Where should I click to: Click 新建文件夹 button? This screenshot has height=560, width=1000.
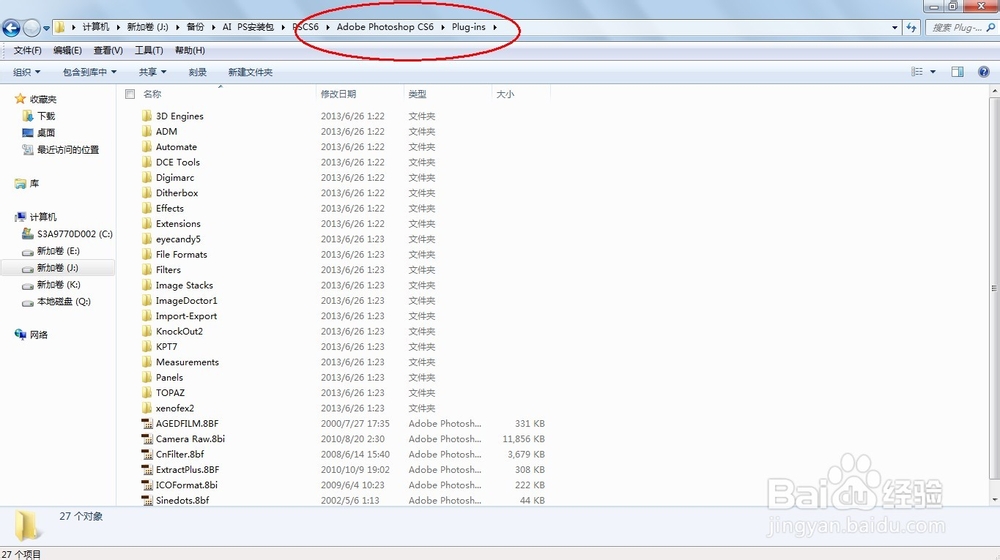pos(250,72)
